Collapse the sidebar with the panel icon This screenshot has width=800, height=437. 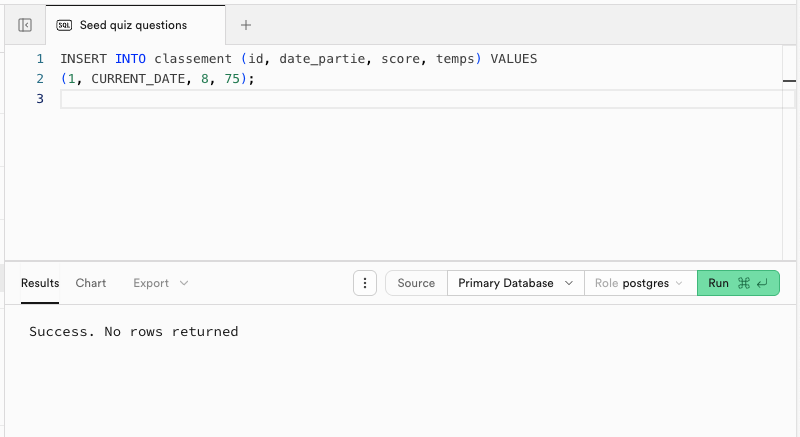coord(25,25)
